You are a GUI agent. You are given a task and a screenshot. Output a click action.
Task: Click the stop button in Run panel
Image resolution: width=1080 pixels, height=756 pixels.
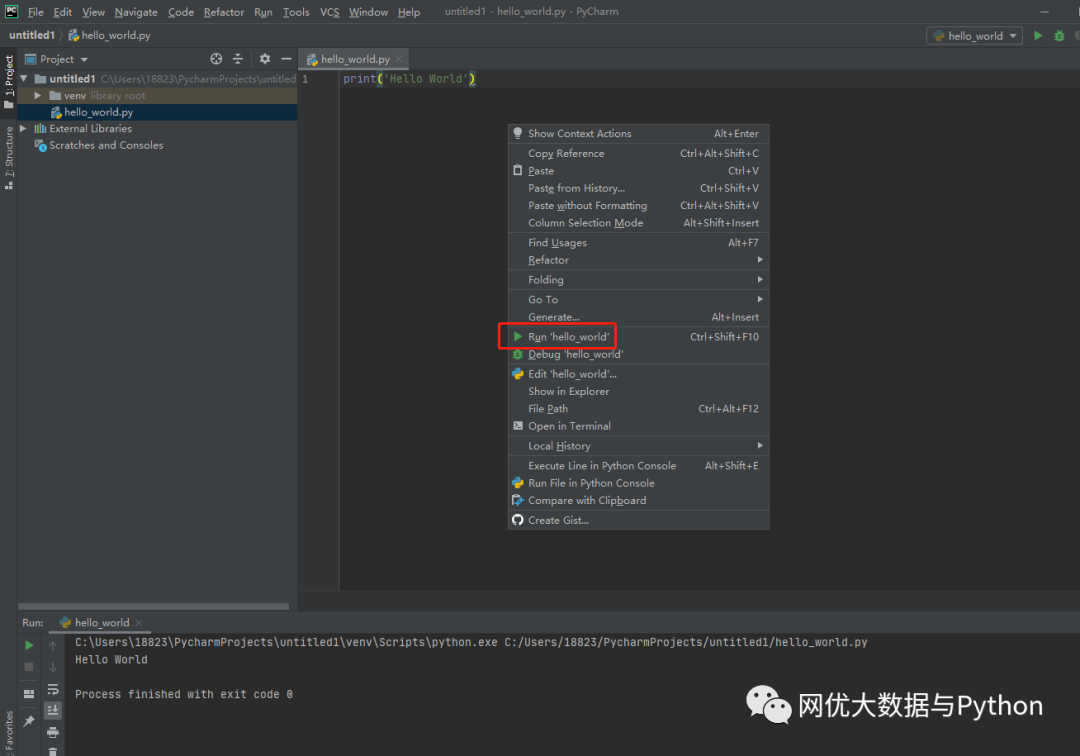(29, 666)
